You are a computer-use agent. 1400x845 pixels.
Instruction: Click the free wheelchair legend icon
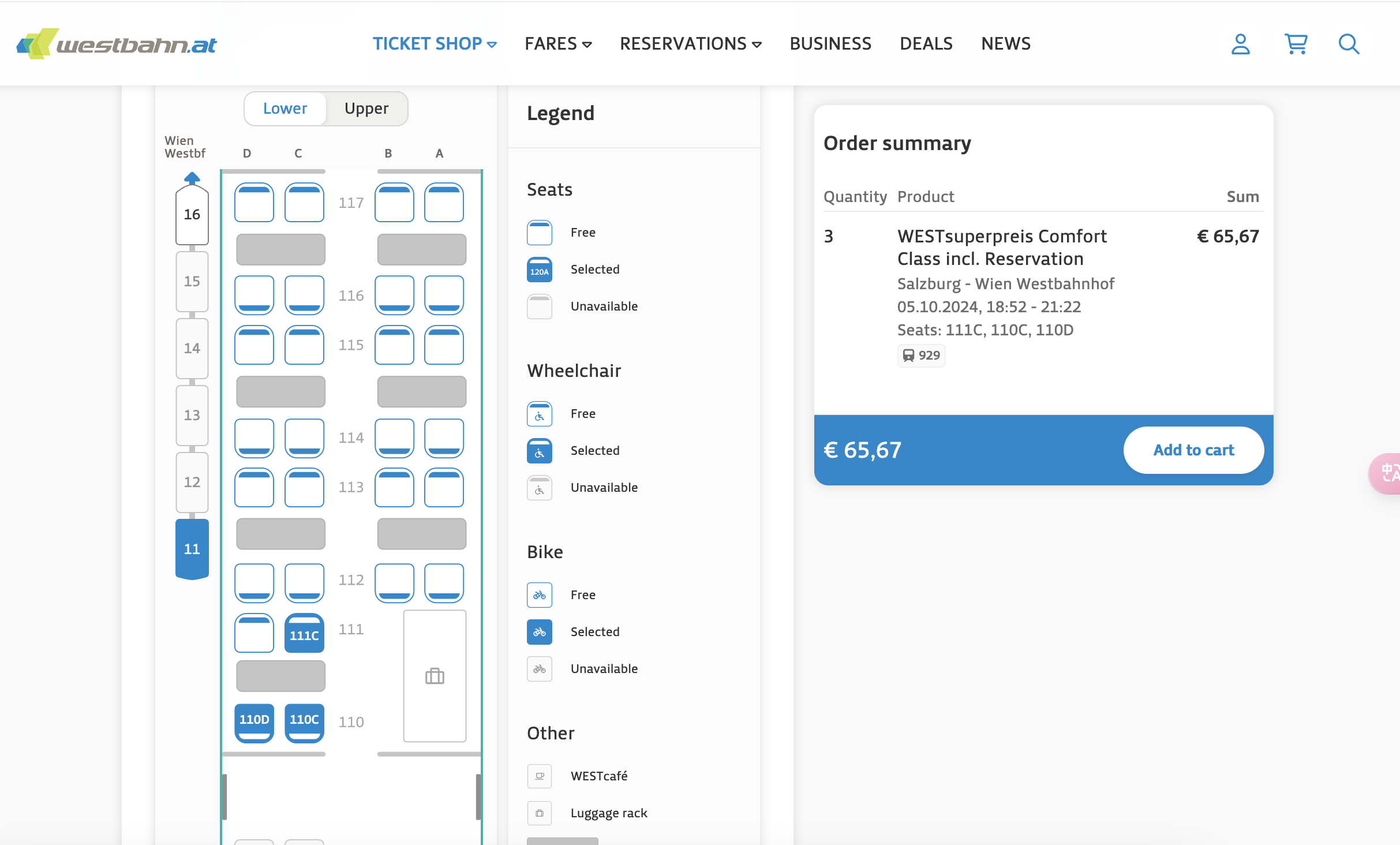[x=539, y=414]
